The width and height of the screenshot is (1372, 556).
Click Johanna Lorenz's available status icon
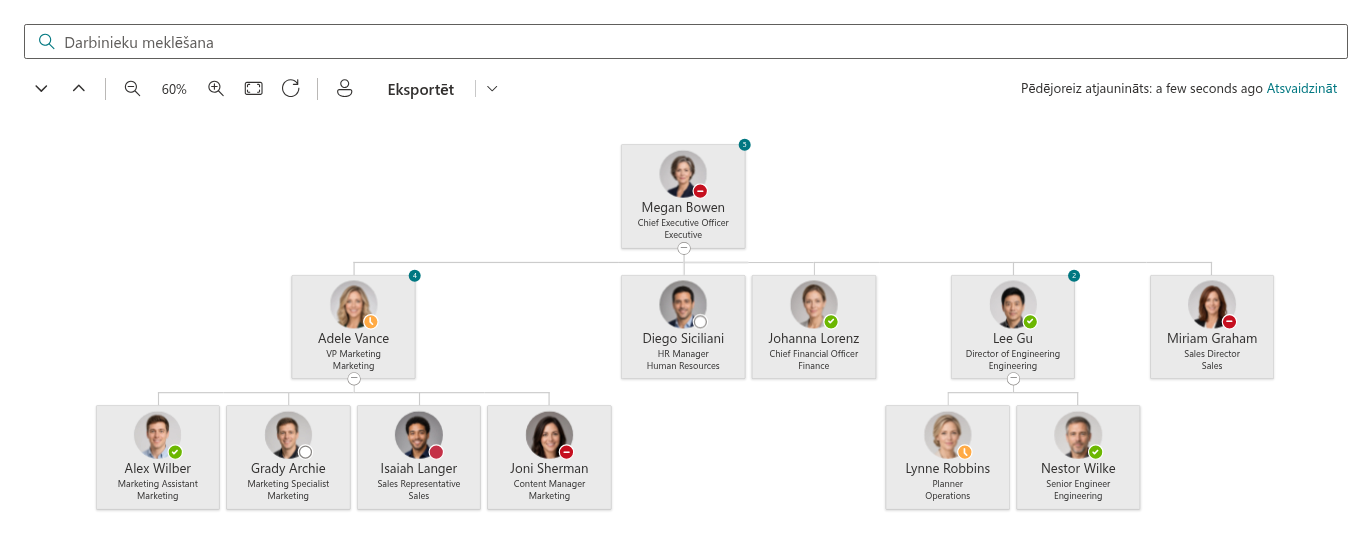pyautogui.click(x=831, y=321)
